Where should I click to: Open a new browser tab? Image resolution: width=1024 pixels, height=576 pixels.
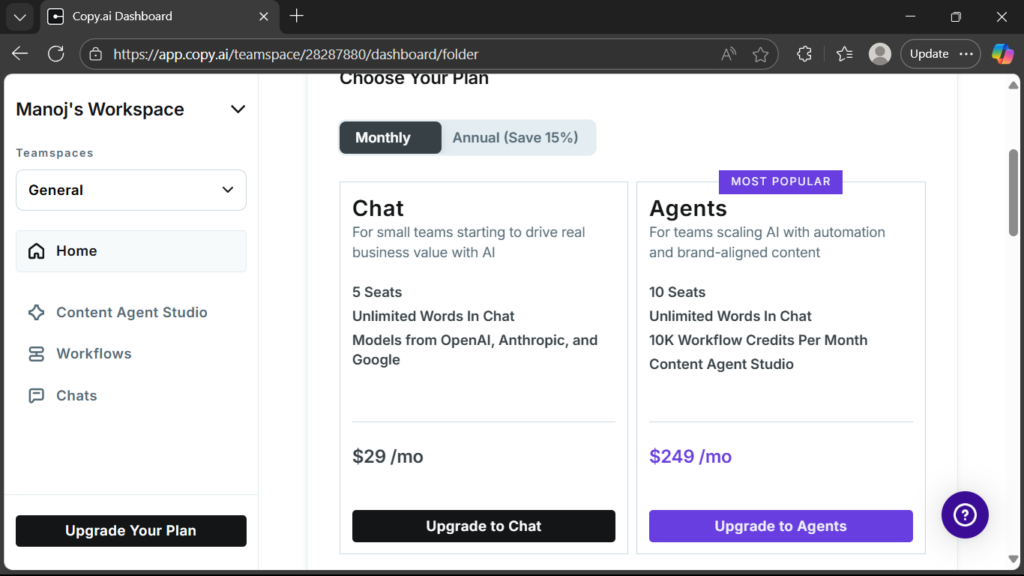[x=297, y=16]
